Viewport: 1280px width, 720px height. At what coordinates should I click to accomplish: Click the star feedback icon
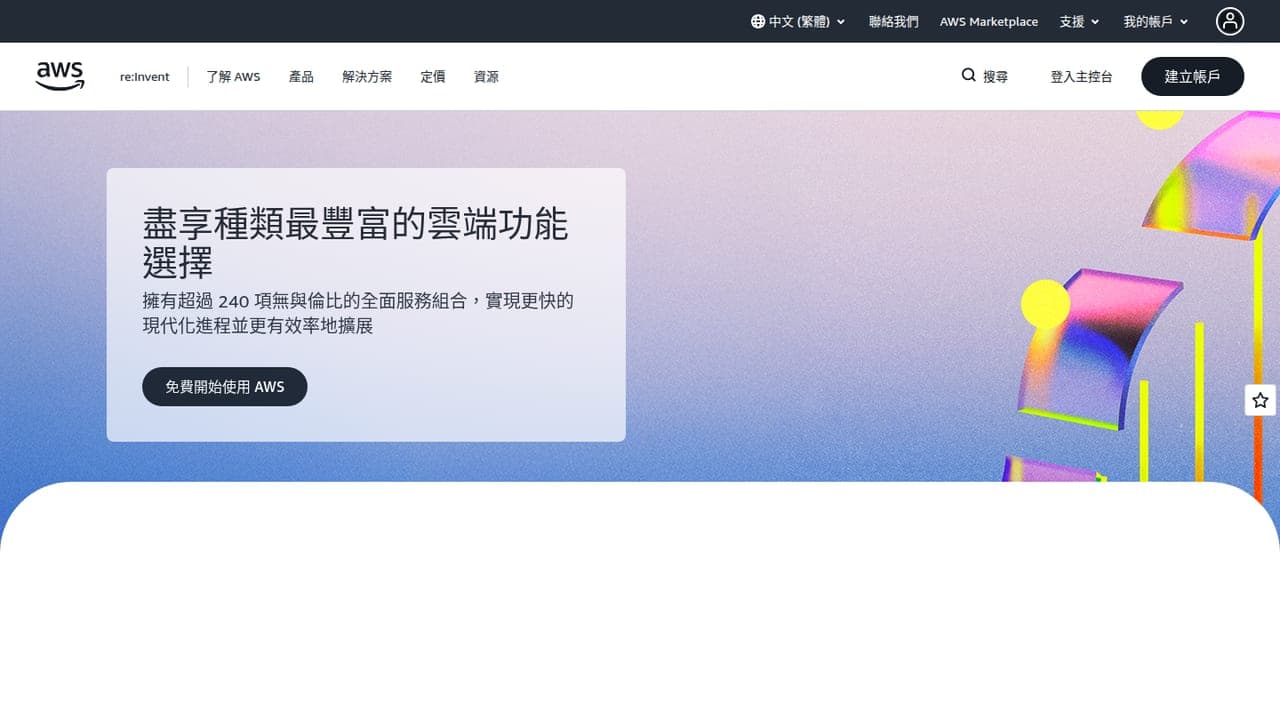point(1260,400)
